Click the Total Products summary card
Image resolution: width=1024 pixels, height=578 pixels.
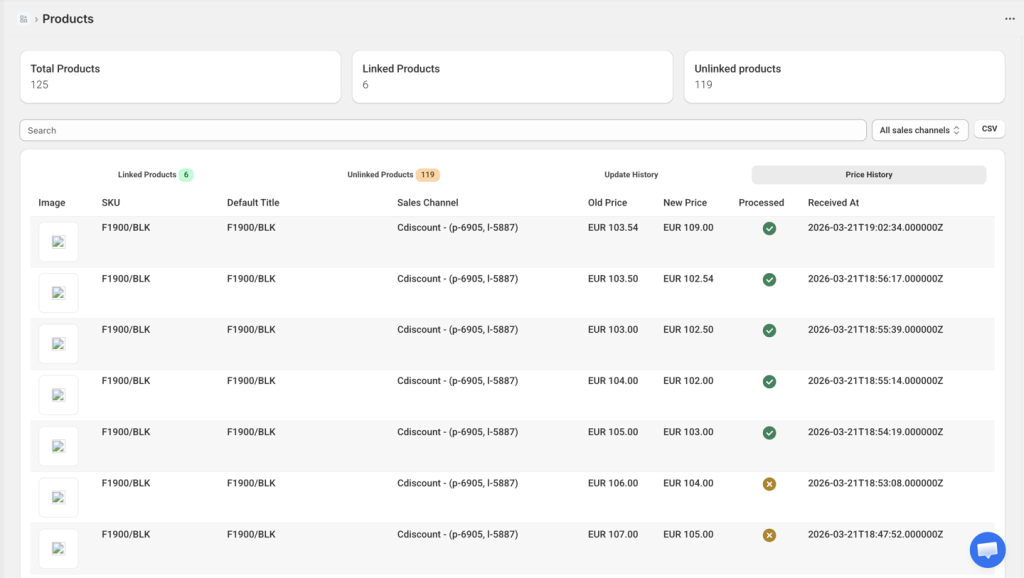pyautogui.click(x=180, y=77)
